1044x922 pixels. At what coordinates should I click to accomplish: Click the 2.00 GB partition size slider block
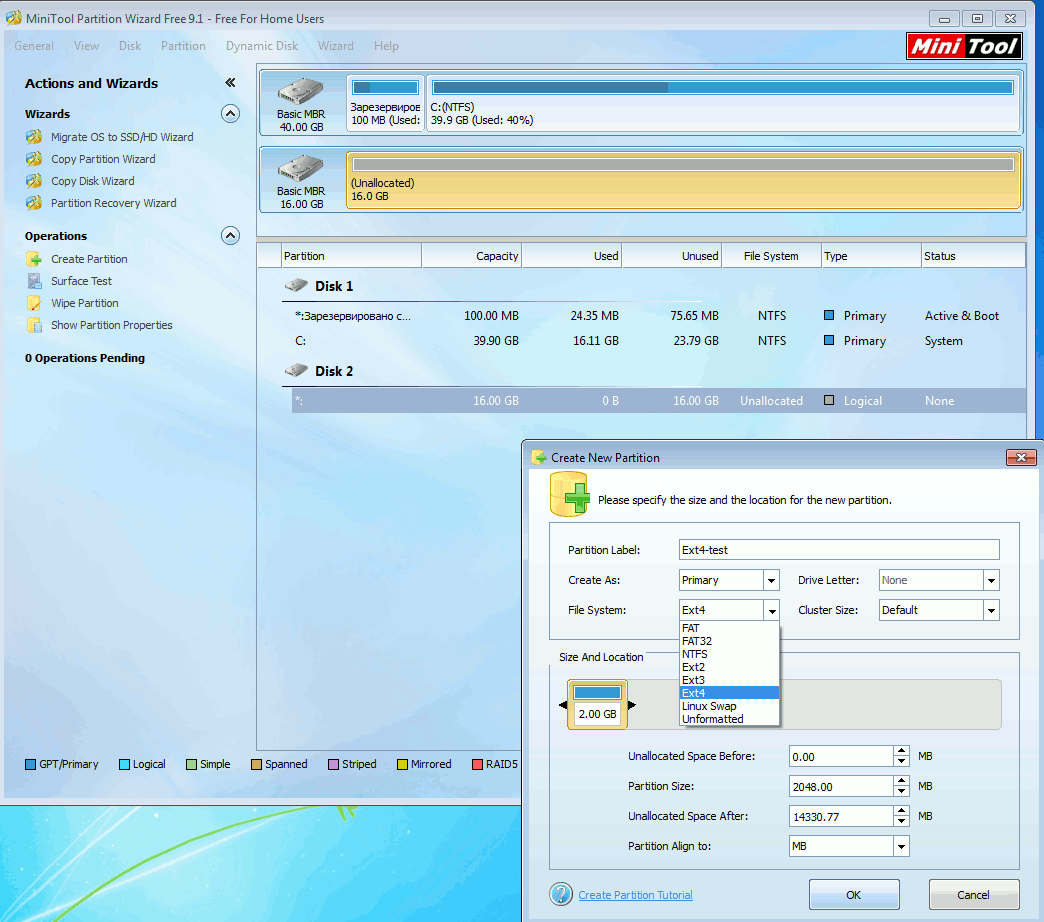tap(597, 705)
